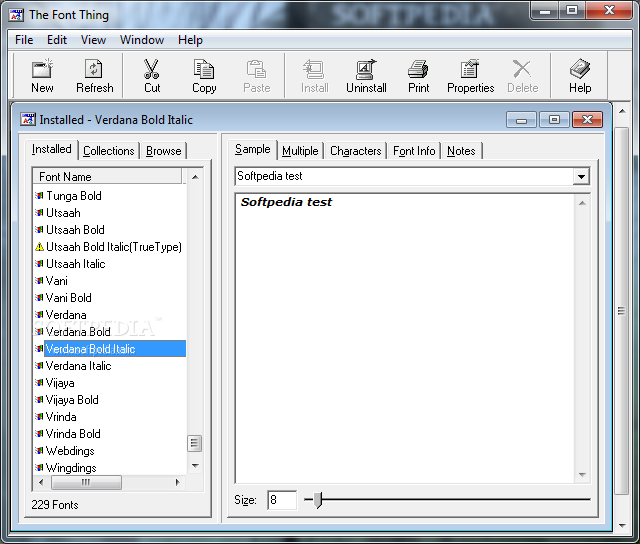Refresh the font list via toolbar
Image resolution: width=640 pixels, height=544 pixels.
click(94, 75)
